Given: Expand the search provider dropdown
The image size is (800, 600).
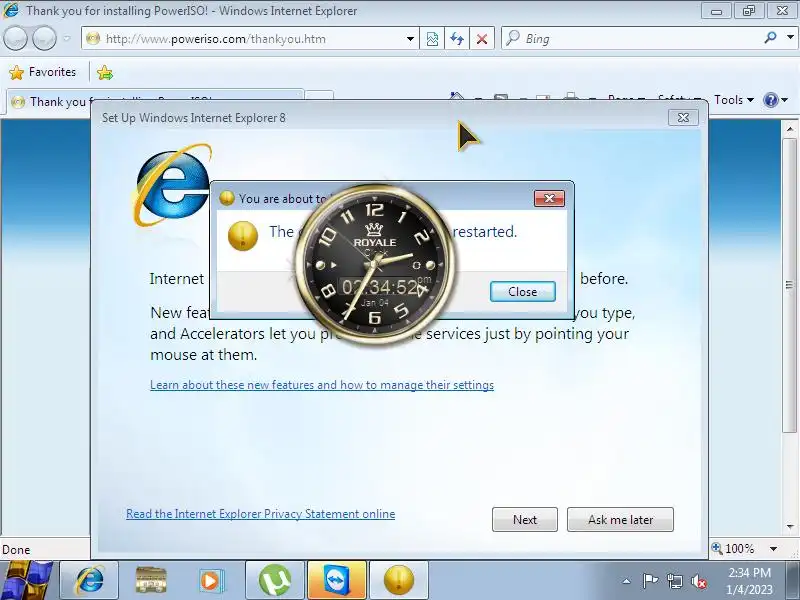Looking at the screenshot, I should pyautogui.click(x=790, y=38).
